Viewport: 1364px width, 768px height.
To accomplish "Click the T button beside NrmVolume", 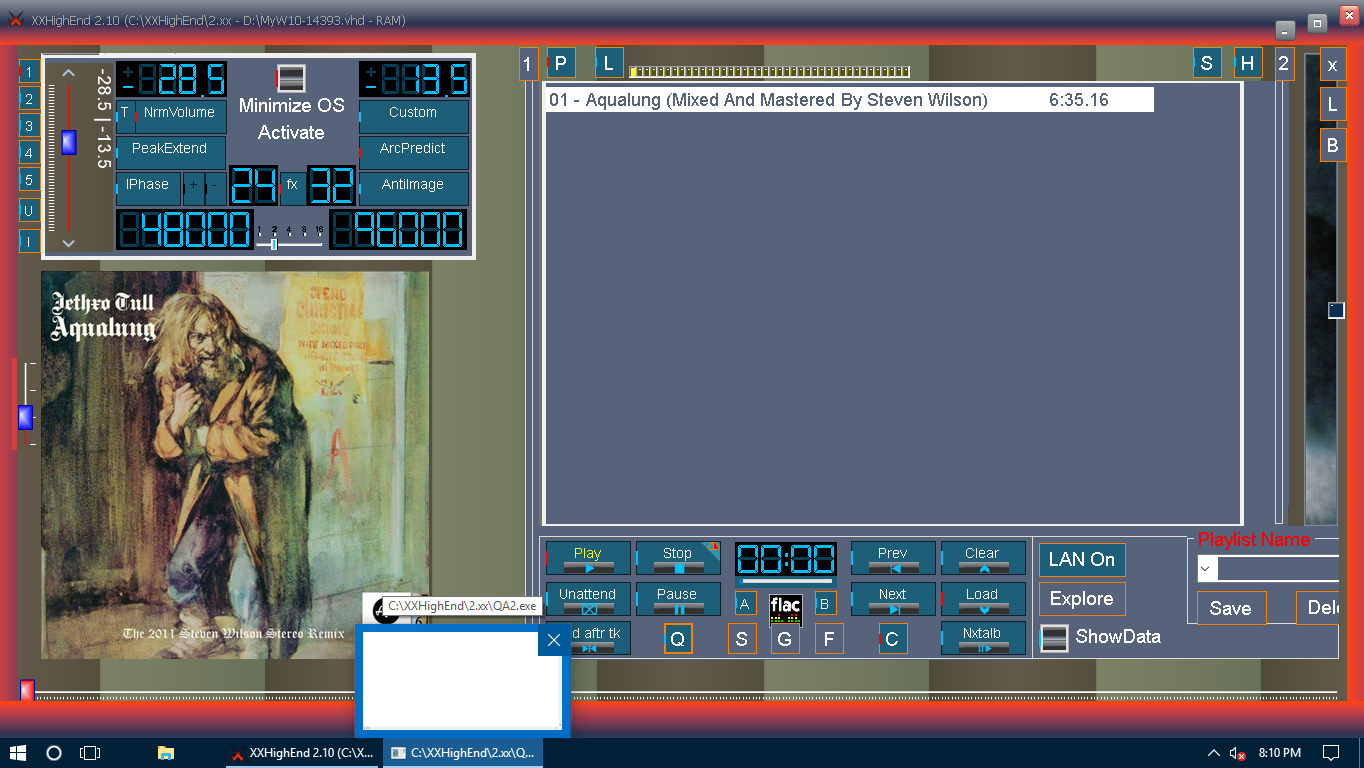I will pos(125,116).
